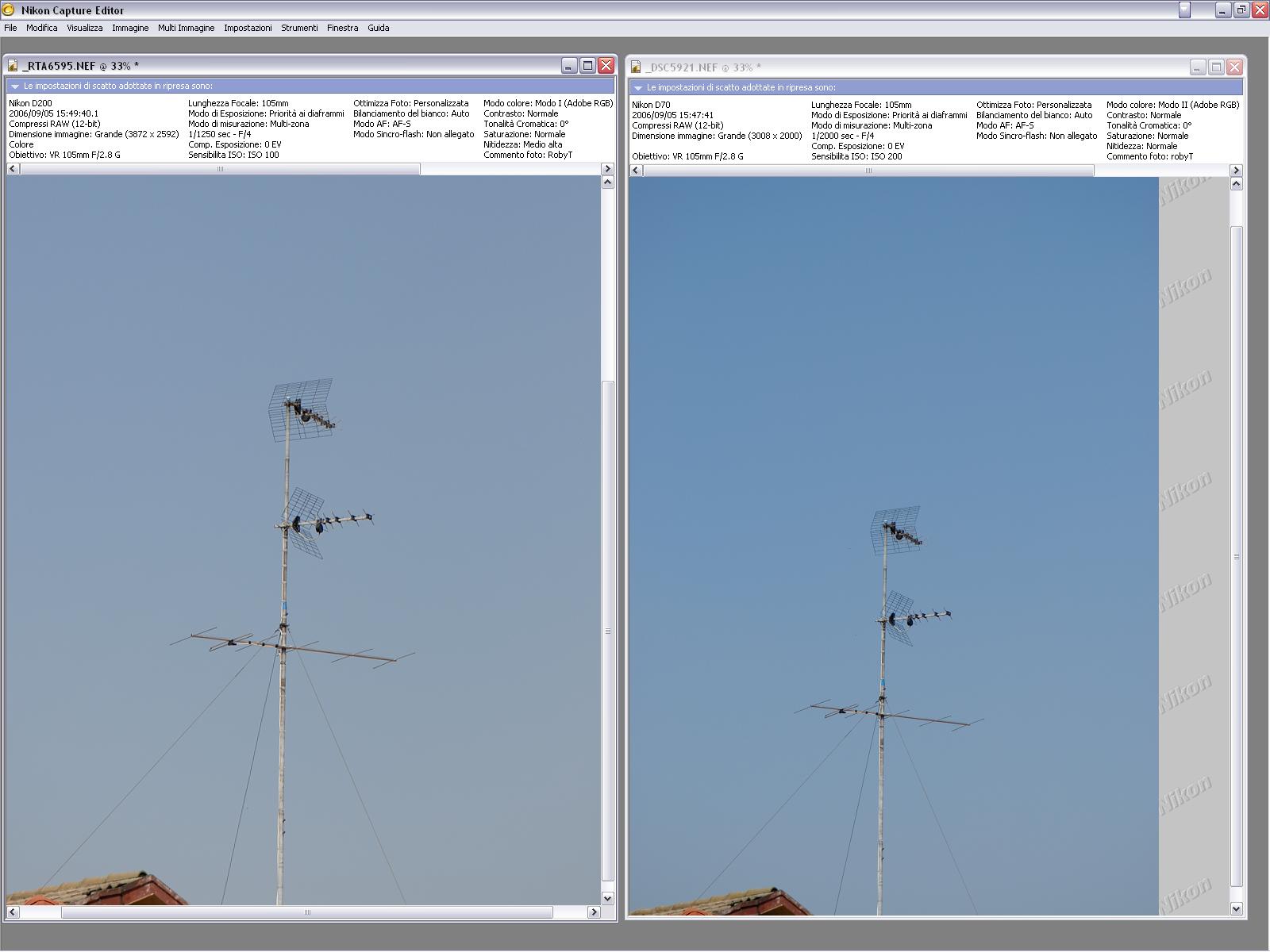The height and width of the screenshot is (952, 1270).
Task: Click the vertical scrollbar thumb in _DSC5921.NEF
Action: pyautogui.click(x=1236, y=556)
